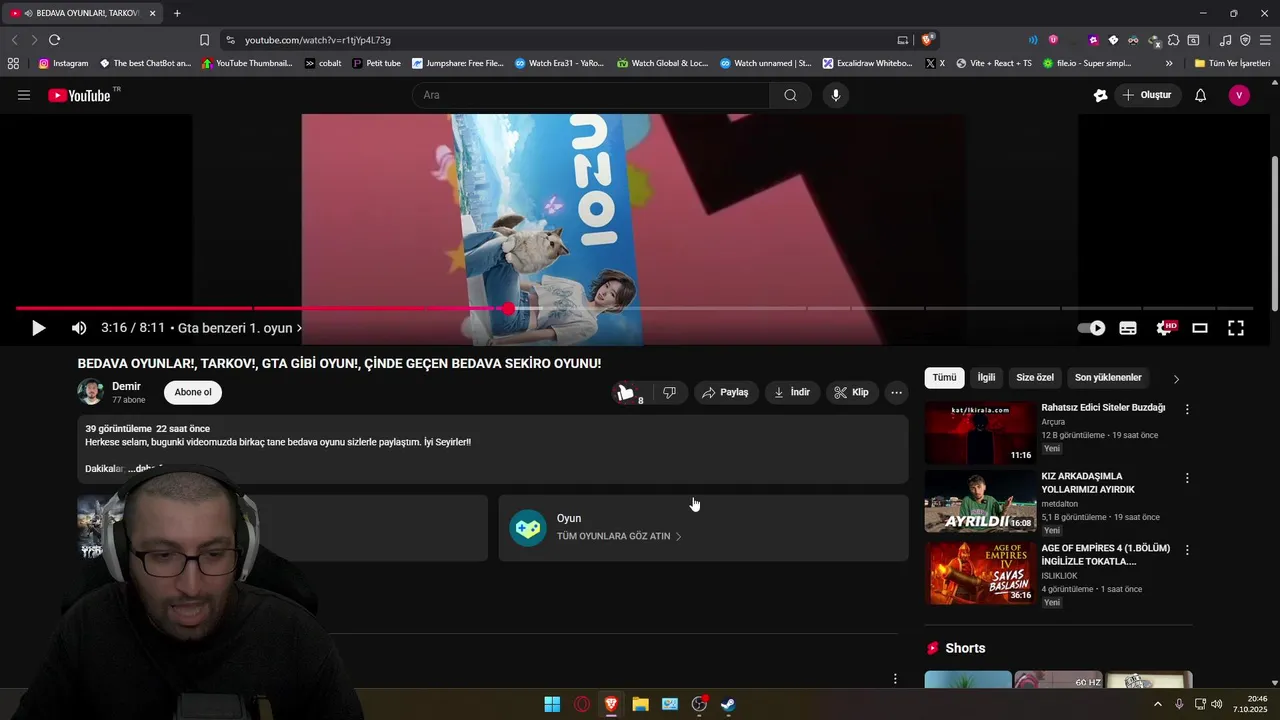Screen dimensions: 1280x720
Task: Bookmark this page with bookmark icon
Action: click(x=204, y=40)
